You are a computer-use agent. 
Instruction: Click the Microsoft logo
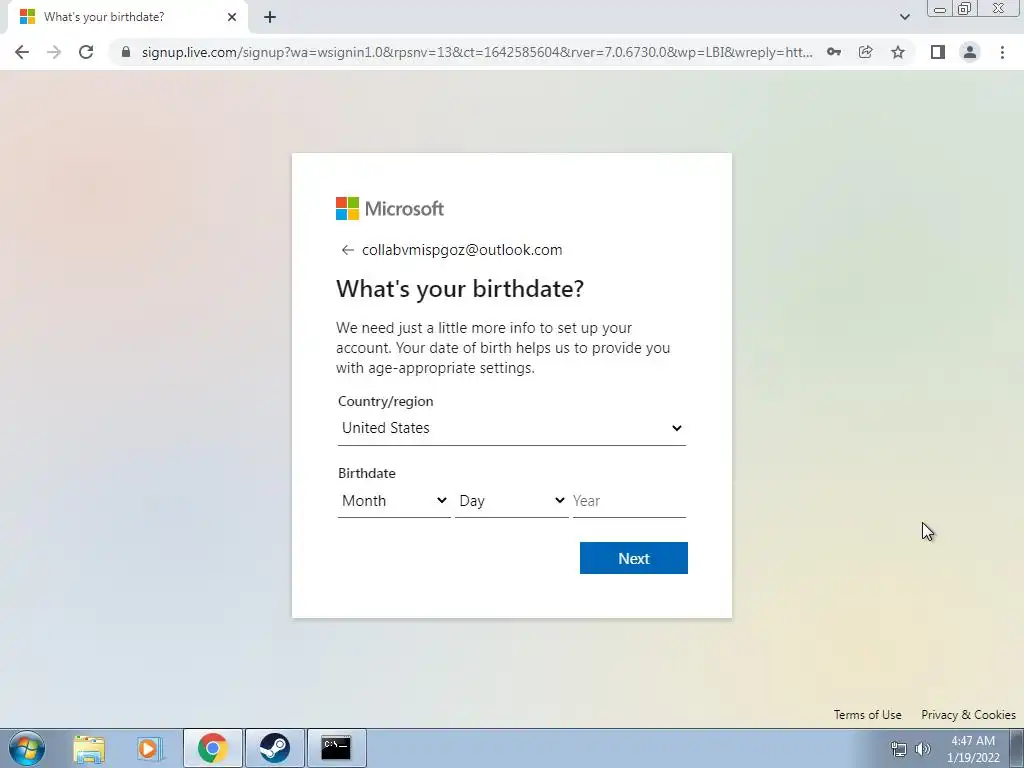(390, 208)
